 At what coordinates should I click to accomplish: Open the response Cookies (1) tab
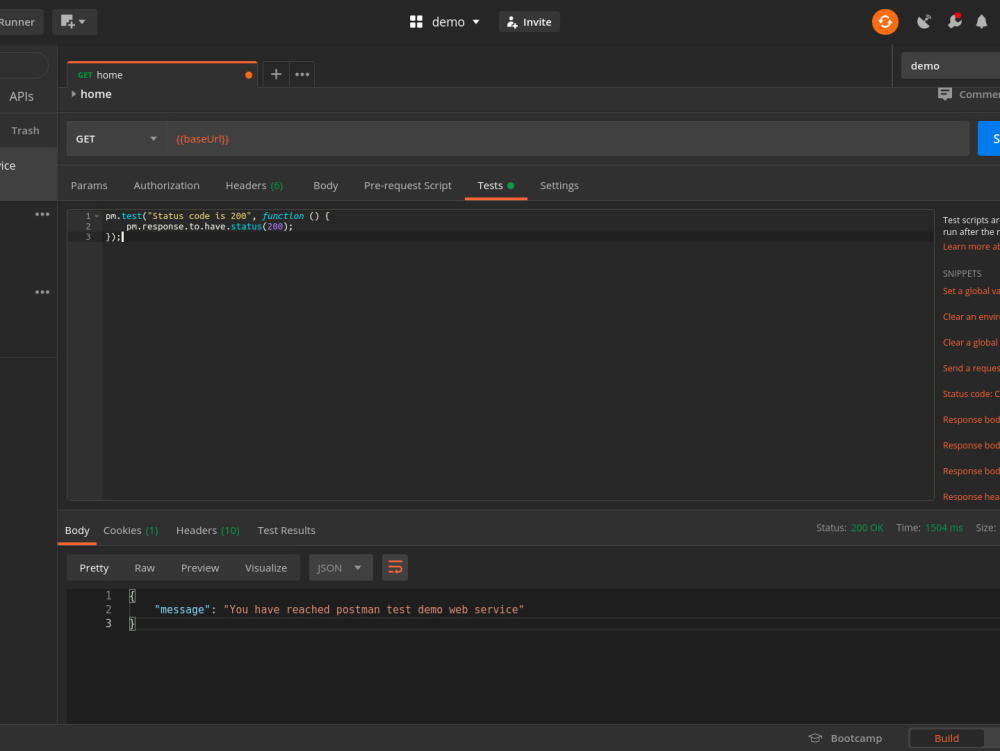click(x=131, y=530)
